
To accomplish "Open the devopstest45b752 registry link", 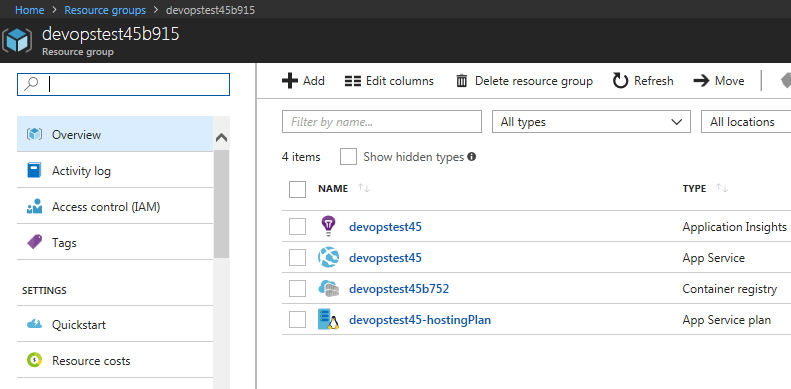I will pos(399,289).
